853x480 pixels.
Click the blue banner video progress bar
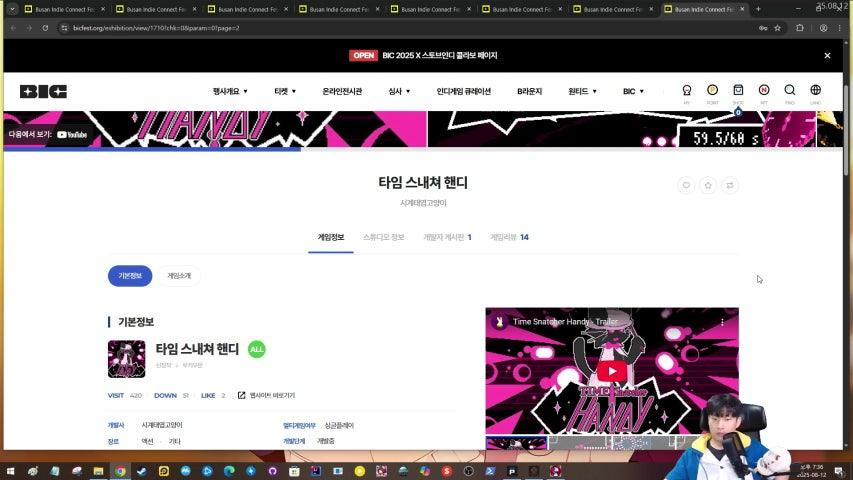click(152, 149)
